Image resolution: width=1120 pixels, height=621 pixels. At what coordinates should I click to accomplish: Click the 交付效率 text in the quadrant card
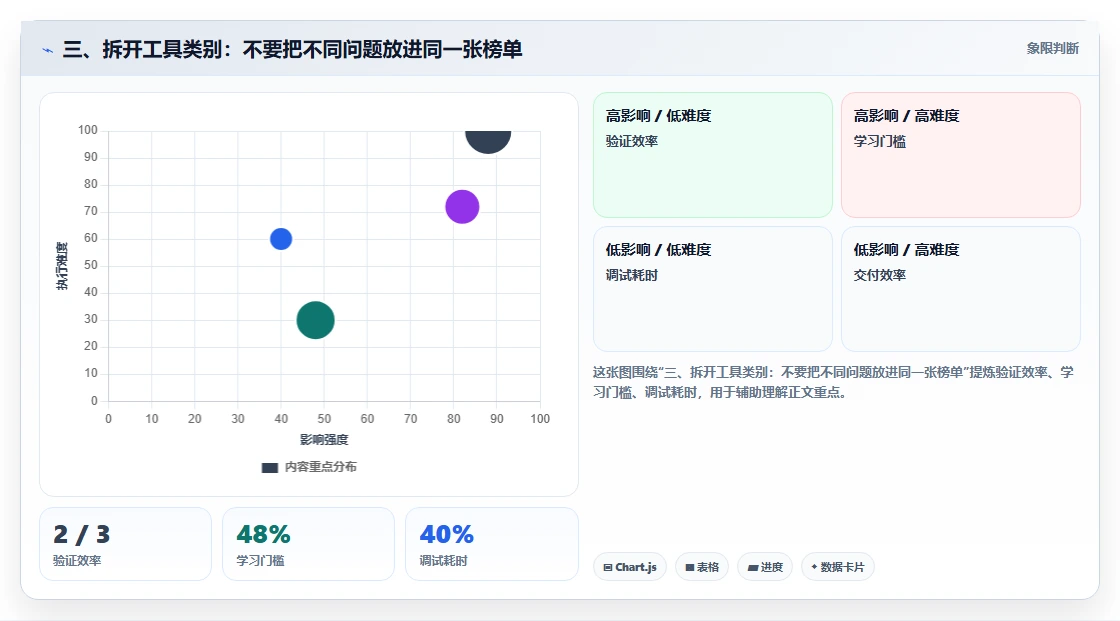pos(879,275)
